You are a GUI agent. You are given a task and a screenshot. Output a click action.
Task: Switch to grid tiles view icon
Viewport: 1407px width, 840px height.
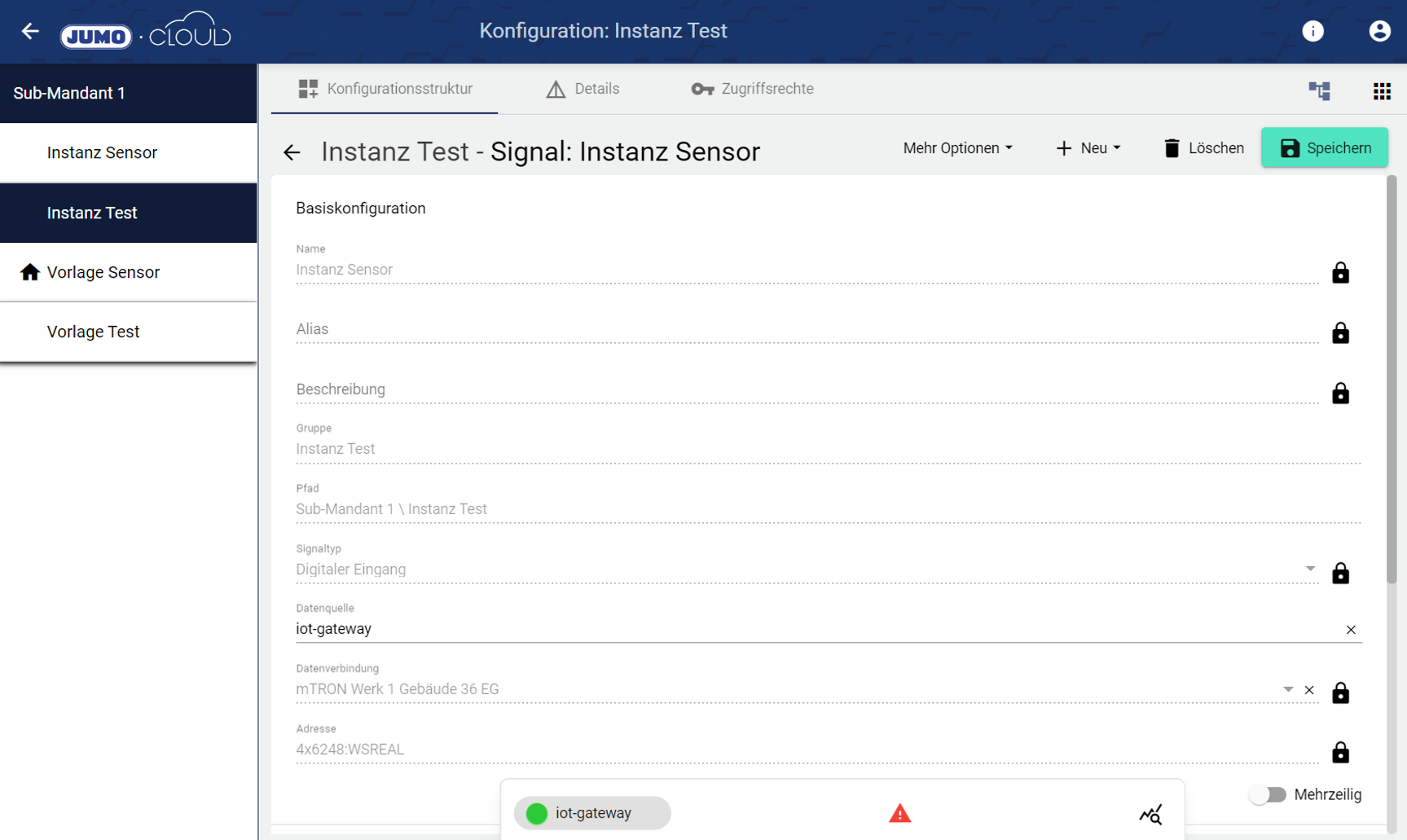1381,90
